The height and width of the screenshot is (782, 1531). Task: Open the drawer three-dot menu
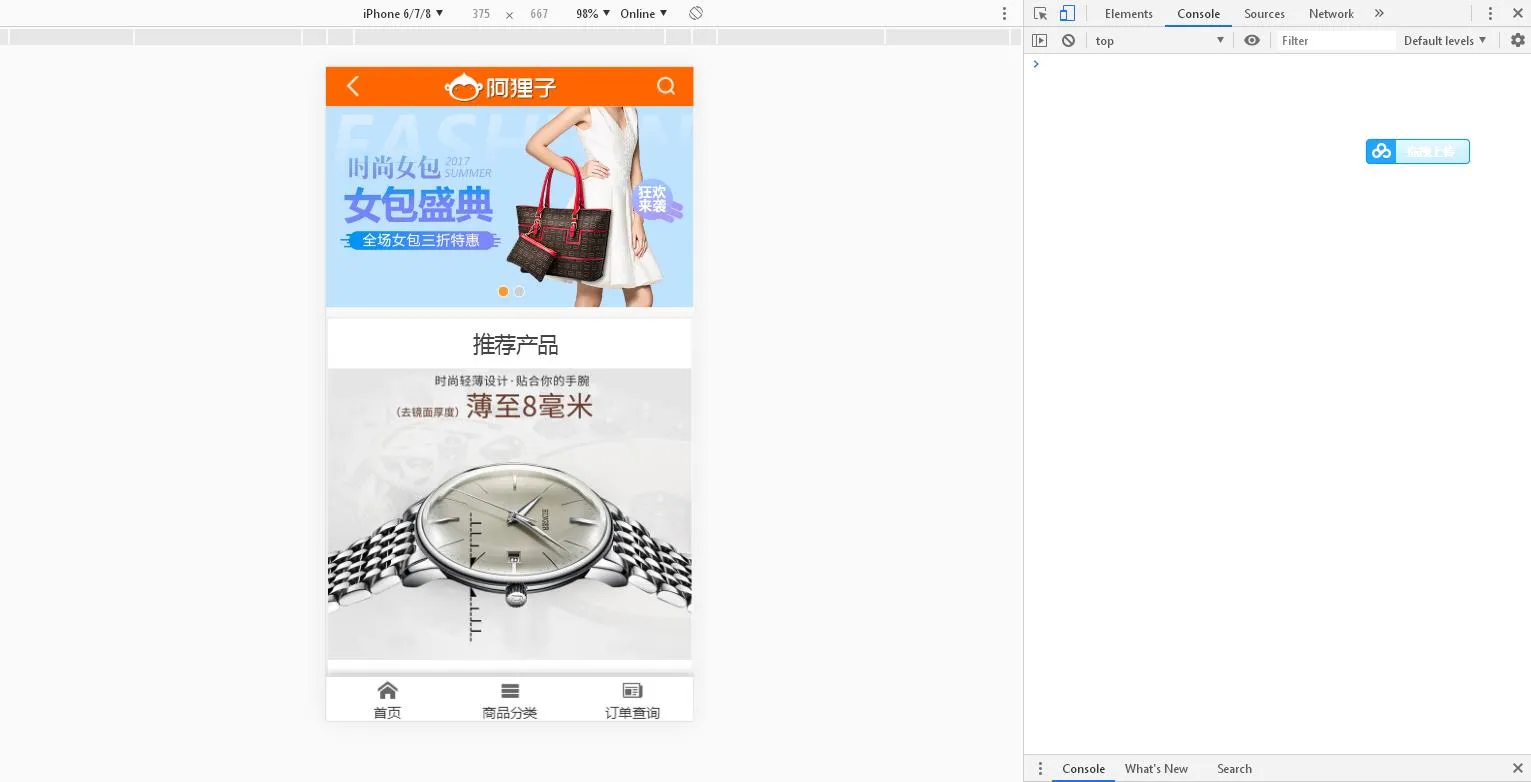1040,768
